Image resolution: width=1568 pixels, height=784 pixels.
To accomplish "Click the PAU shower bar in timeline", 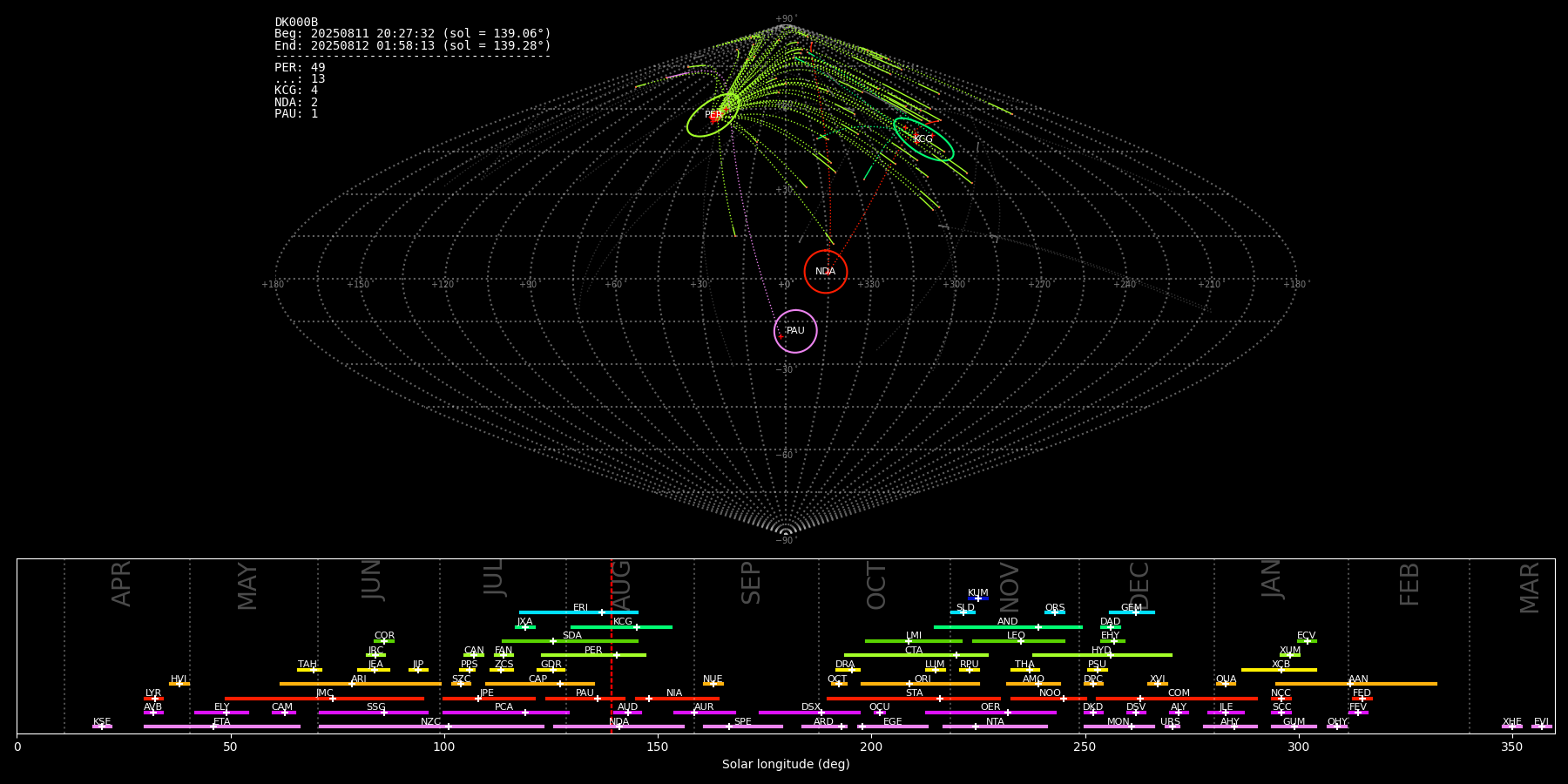I will click(585, 699).
